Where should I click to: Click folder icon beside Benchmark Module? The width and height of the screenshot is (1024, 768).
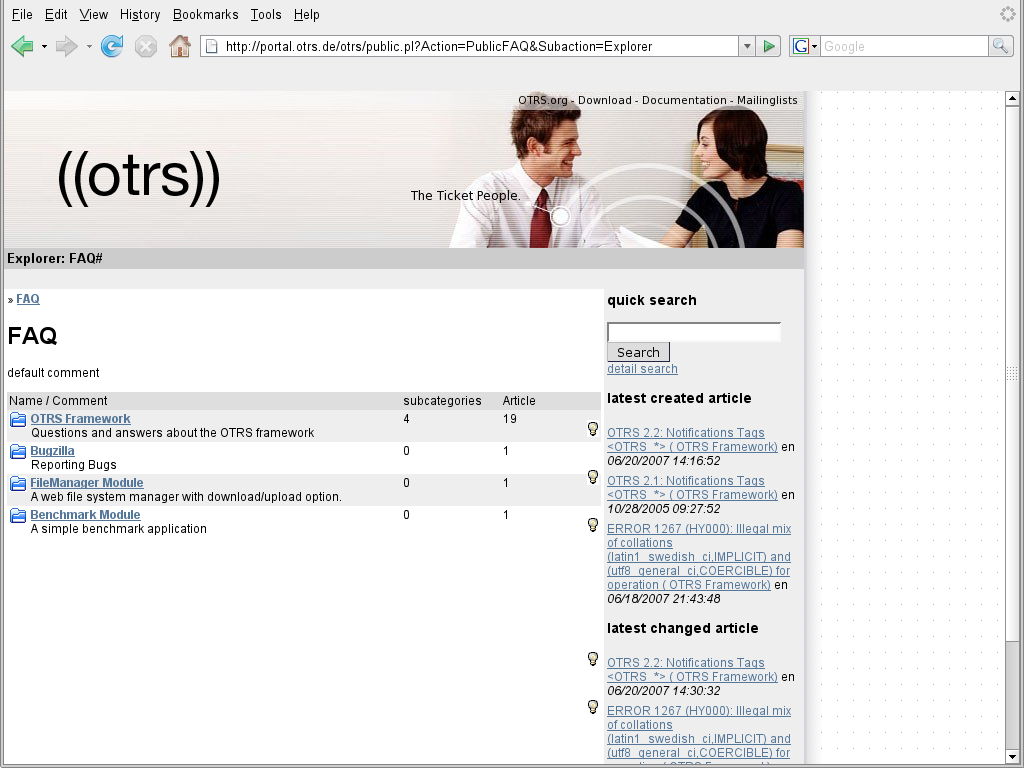point(18,516)
